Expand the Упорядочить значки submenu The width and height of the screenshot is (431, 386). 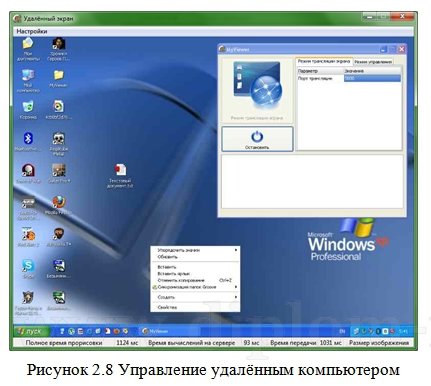[195, 250]
